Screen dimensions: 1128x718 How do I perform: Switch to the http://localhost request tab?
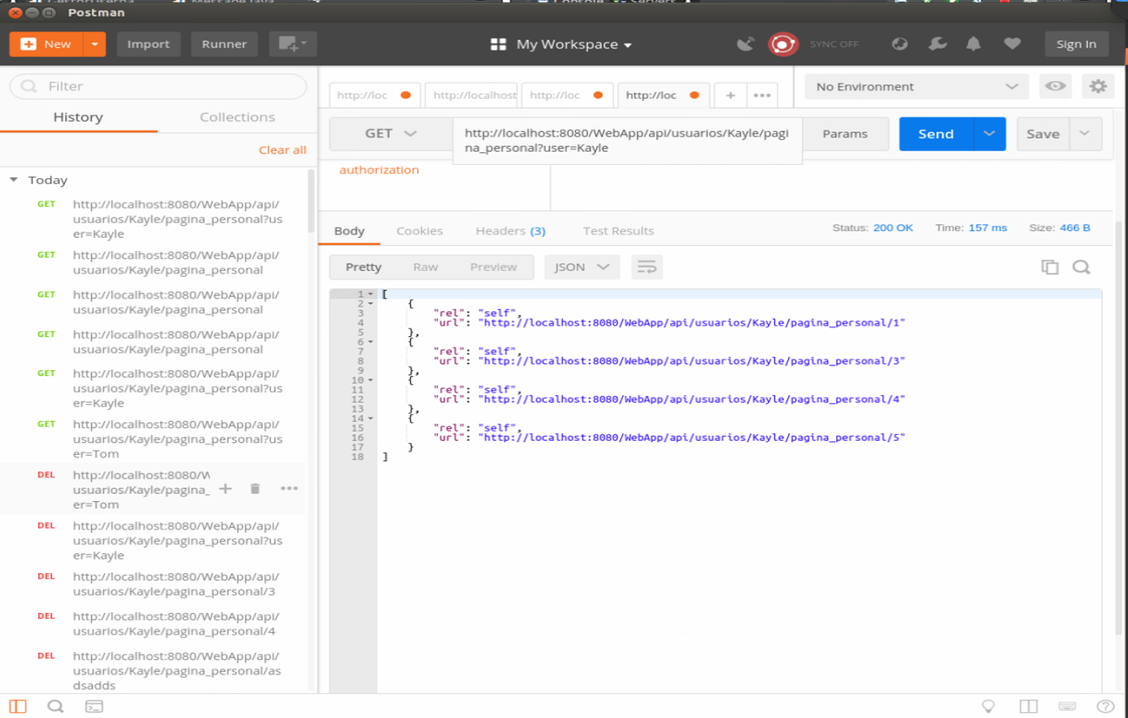click(x=473, y=95)
